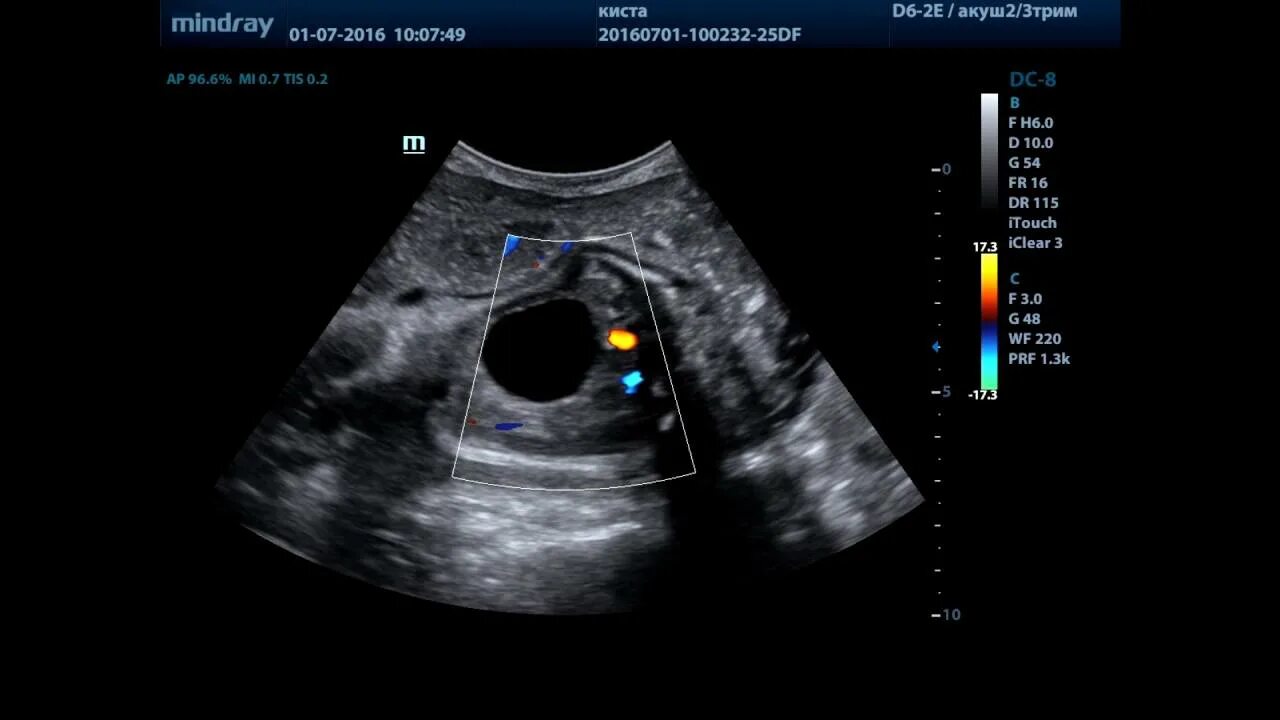Click exam ID 20160701-100232-25DF

point(700,34)
